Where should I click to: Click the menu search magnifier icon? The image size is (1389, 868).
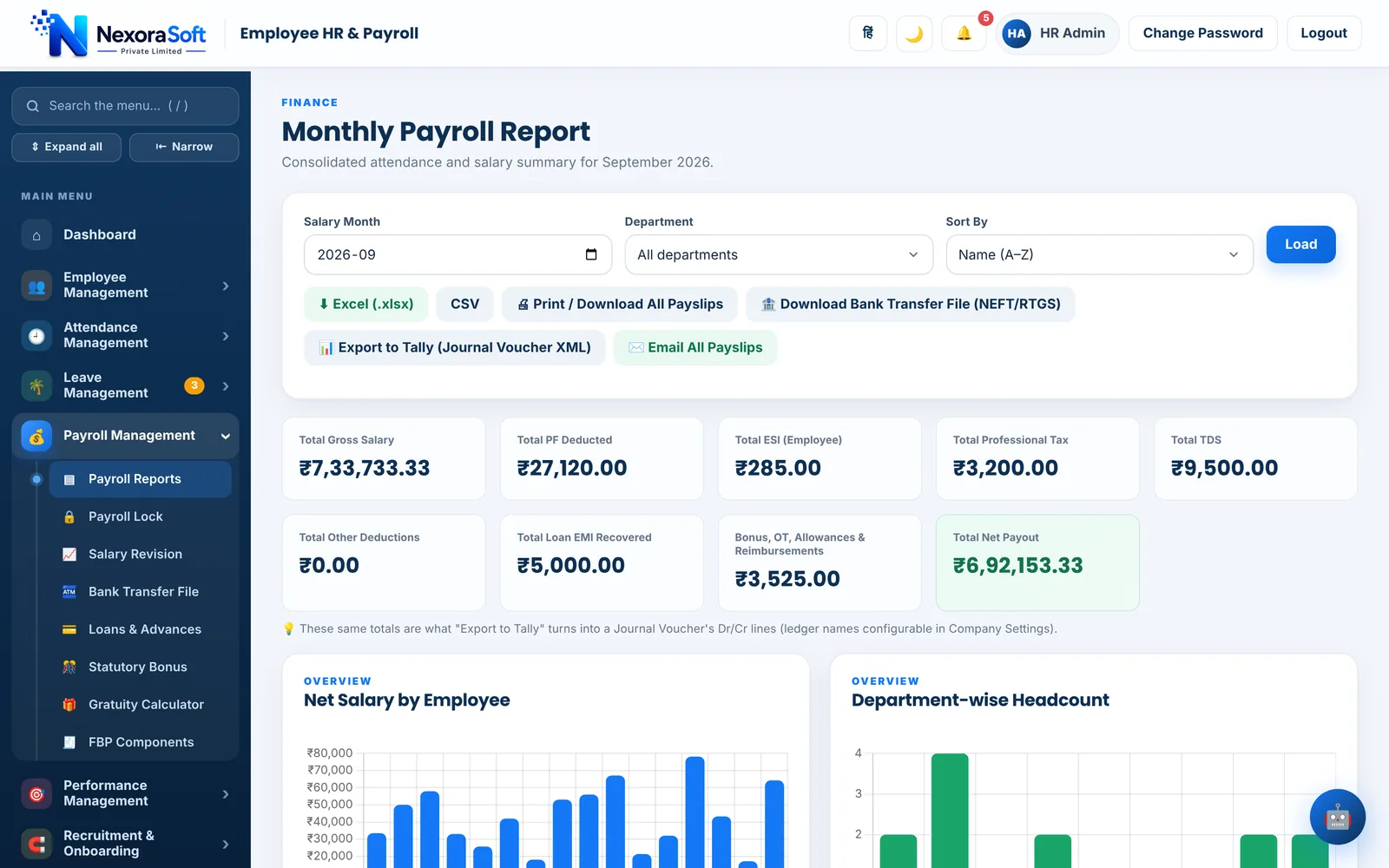[x=33, y=106]
